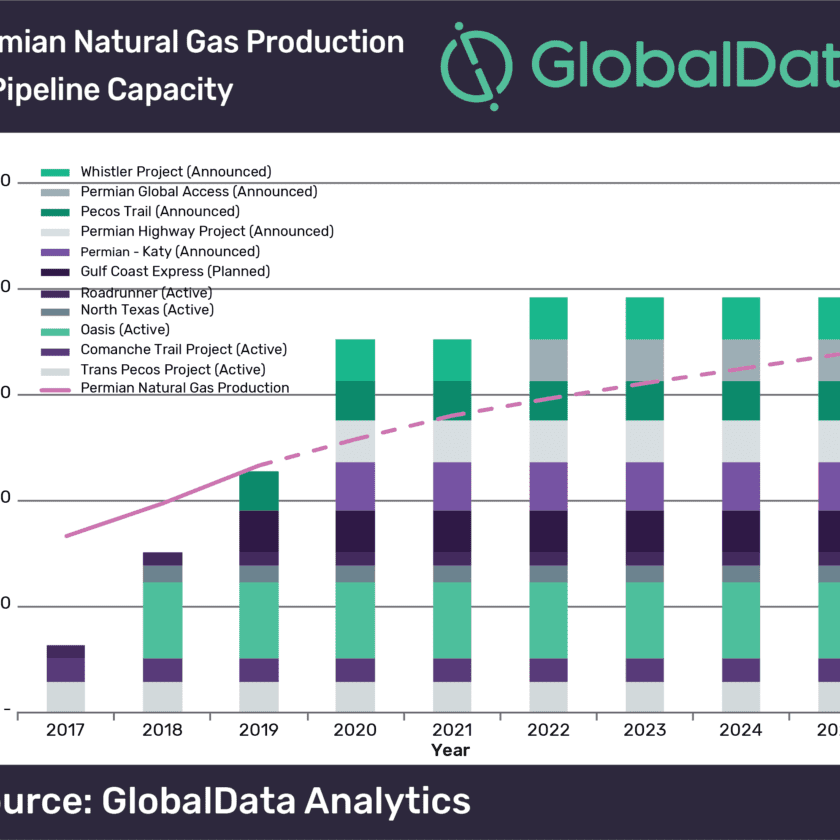Click the 2021 axis label
This screenshot has width=840, height=840.
click(x=452, y=730)
